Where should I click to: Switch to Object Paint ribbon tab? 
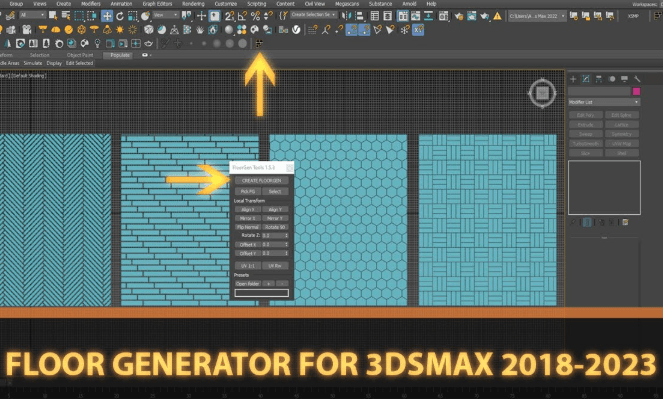pos(80,55)
